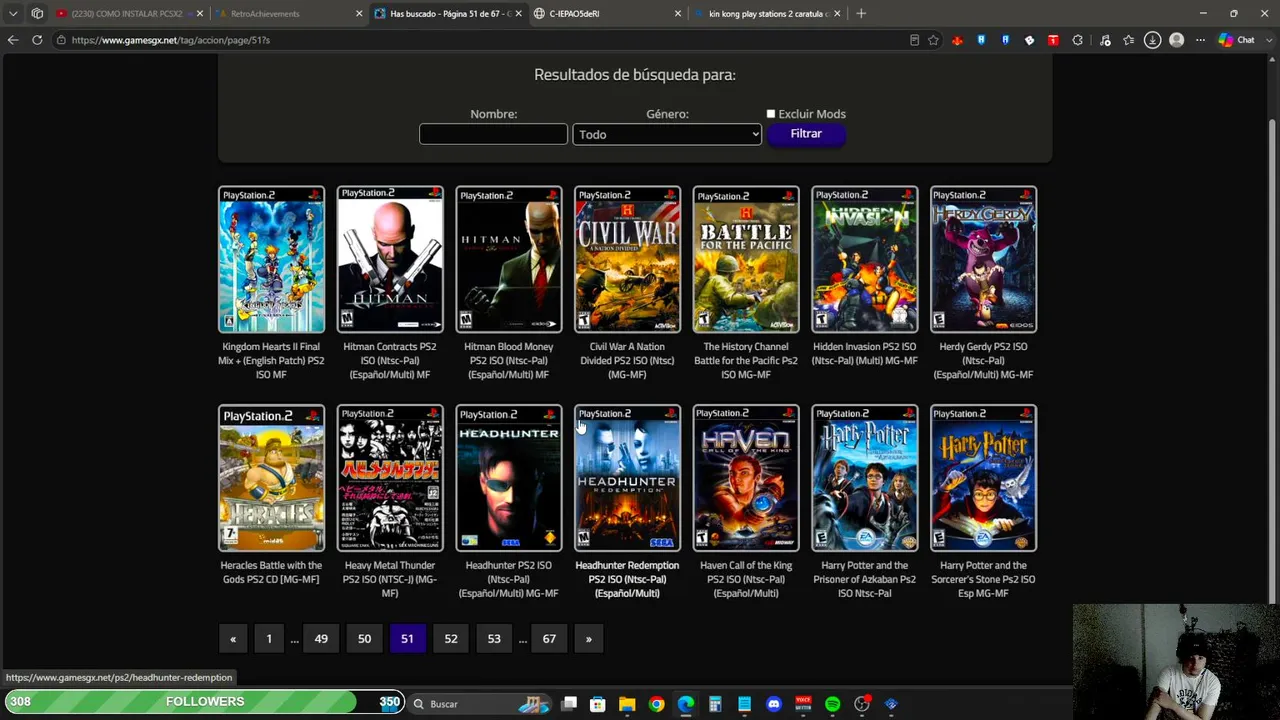Click the address bar URL
Viewport: 1280px width, 720px height.
click(x=171, y=40)
